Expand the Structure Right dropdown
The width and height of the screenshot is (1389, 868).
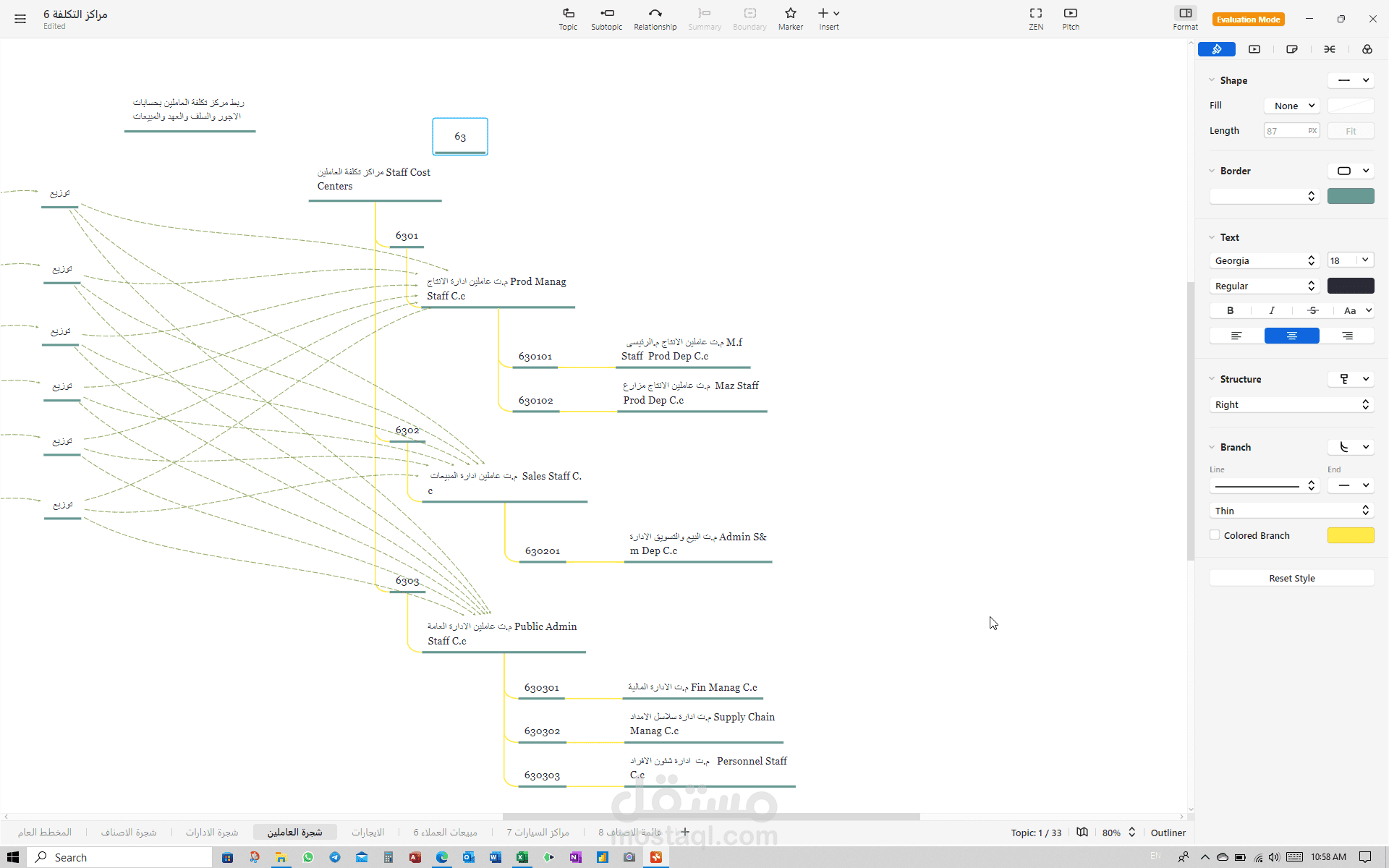point(1291,404)
